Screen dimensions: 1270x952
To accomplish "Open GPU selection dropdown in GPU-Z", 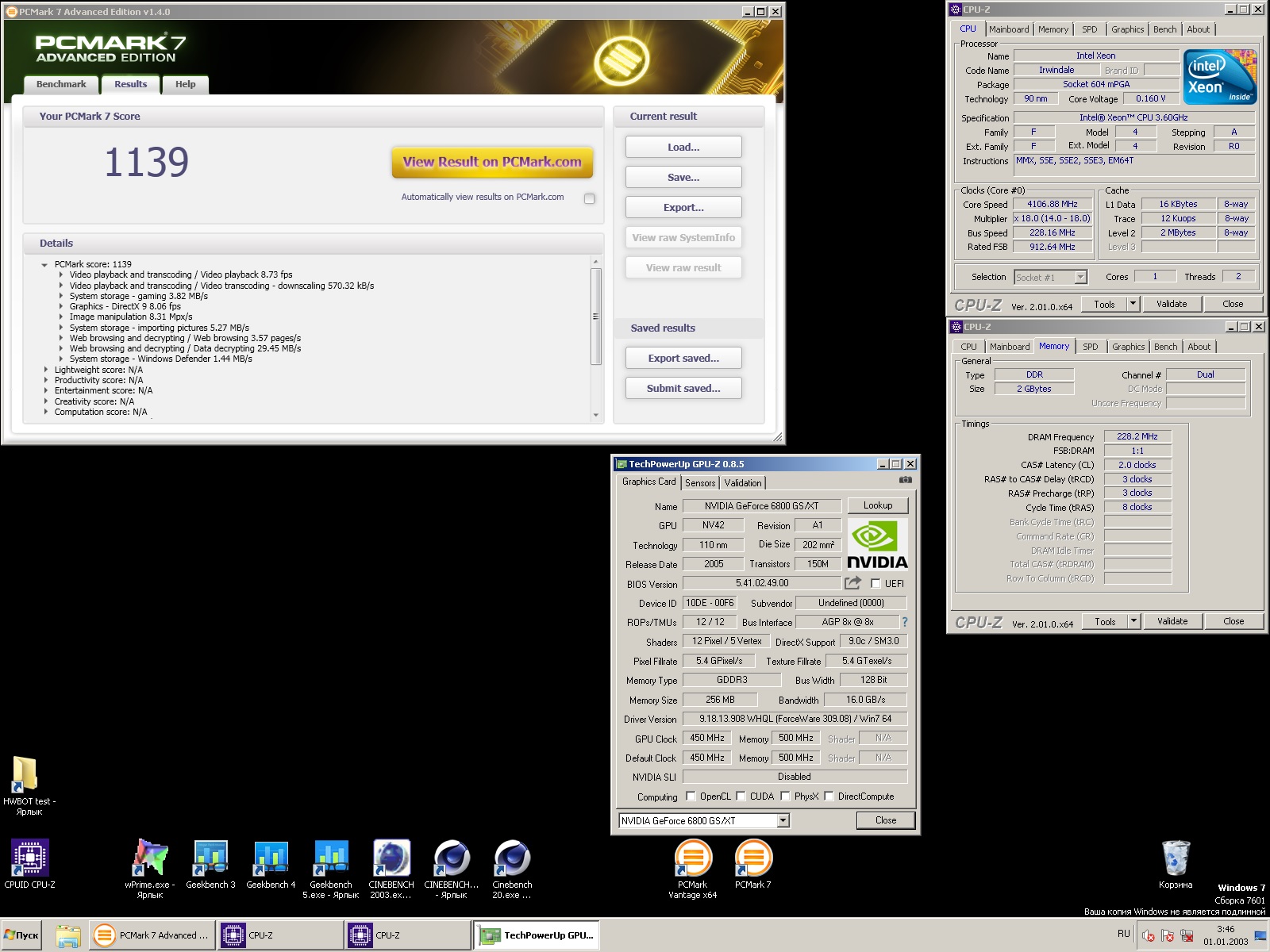I will (783, 820).
